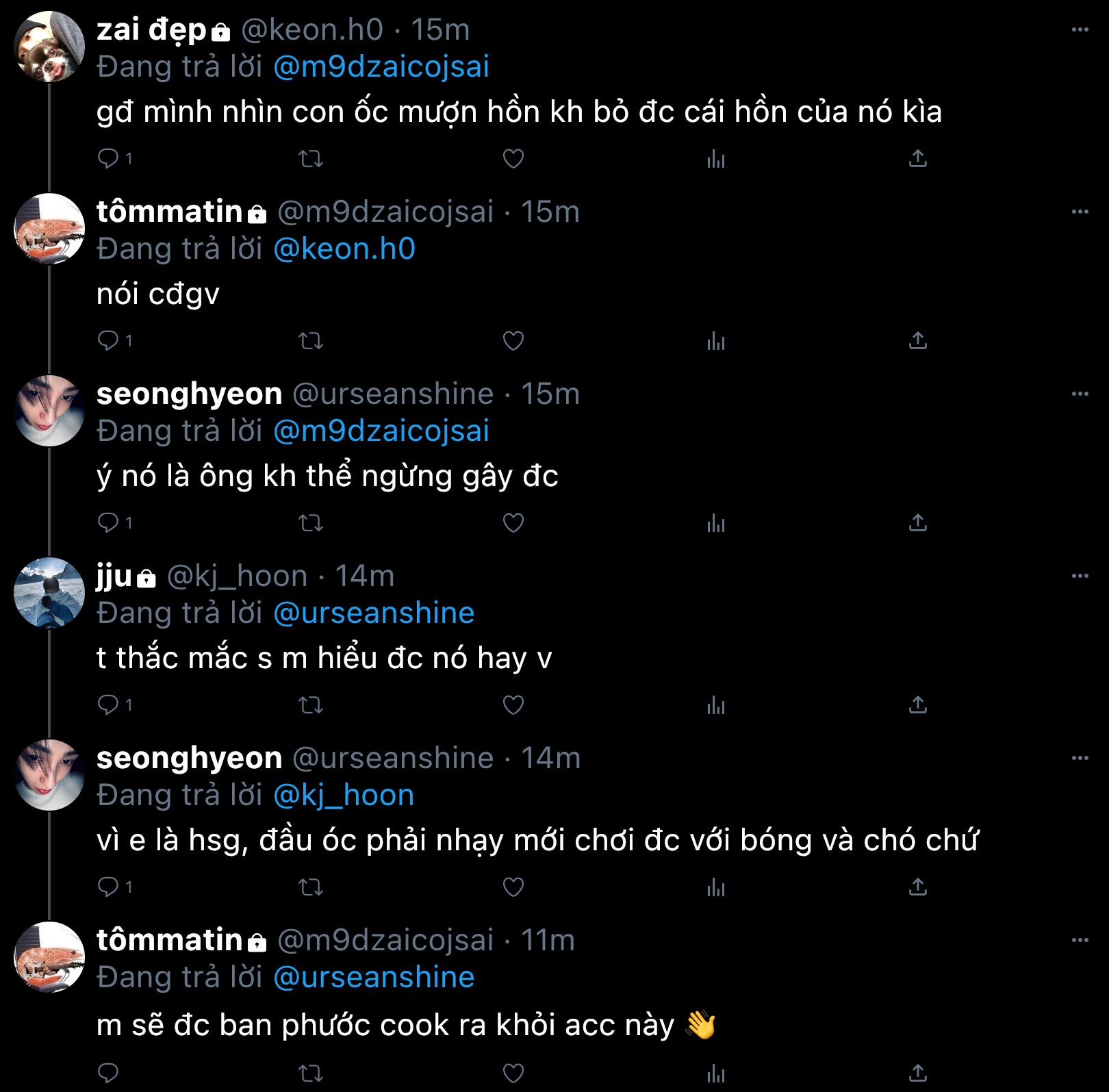Like seonghyeon's "vì e là hsg" tweet
This screenshot has height=1092, width=1109.
click(513, 887)
